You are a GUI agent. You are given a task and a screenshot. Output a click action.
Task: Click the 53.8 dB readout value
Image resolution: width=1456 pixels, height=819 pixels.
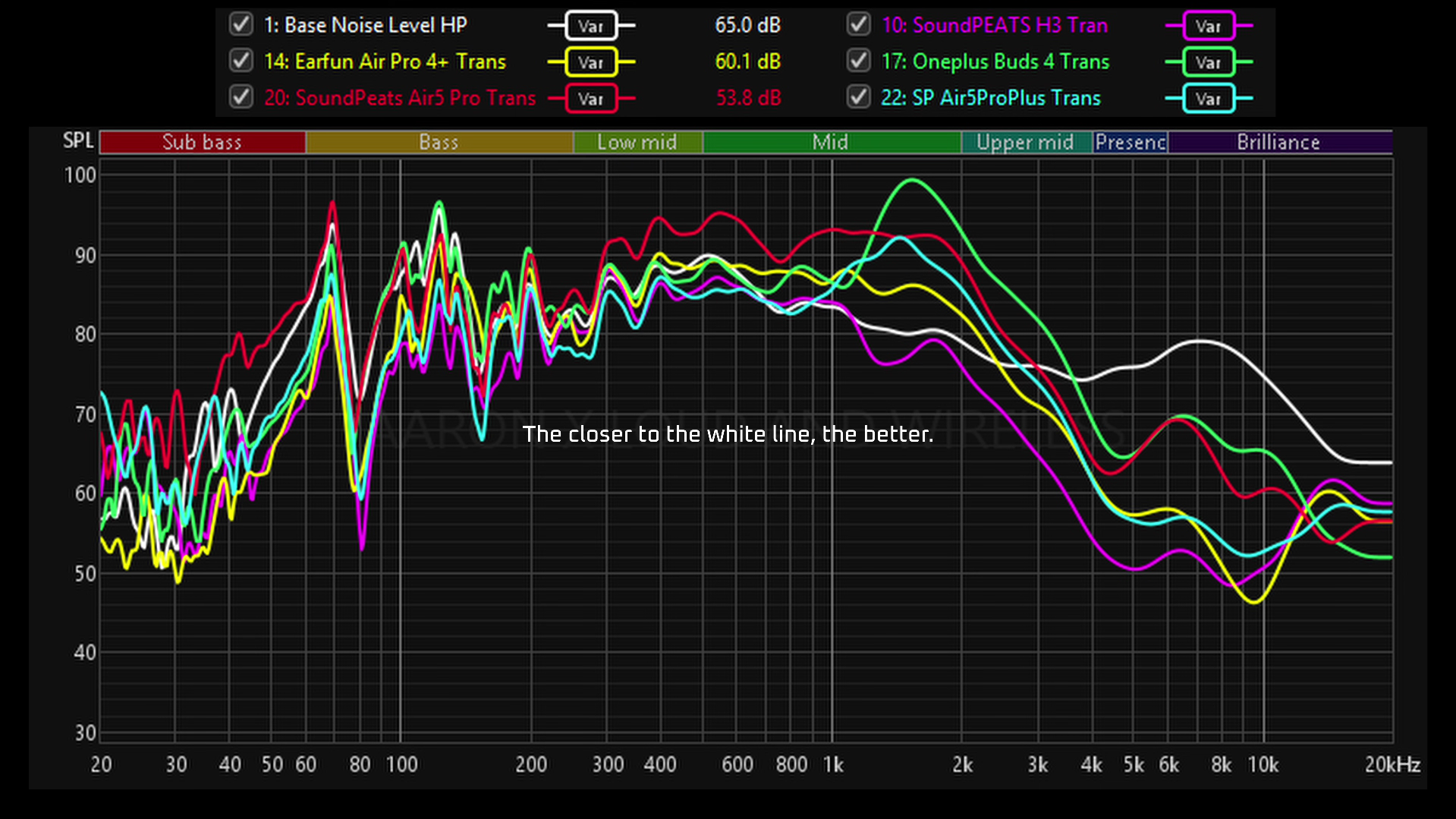click(x=748, y=98)
